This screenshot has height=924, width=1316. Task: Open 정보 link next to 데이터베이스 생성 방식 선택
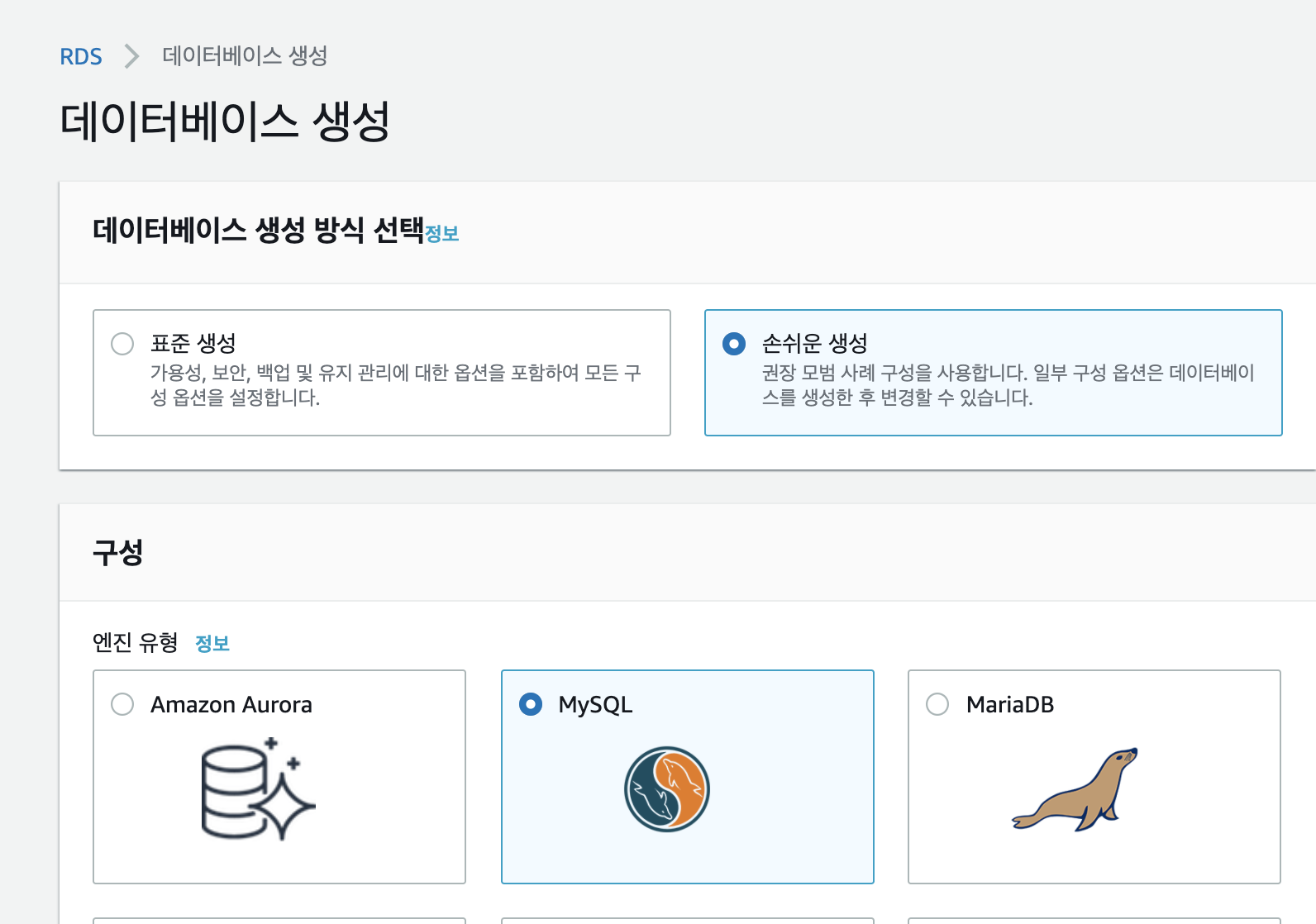point(442,234)
